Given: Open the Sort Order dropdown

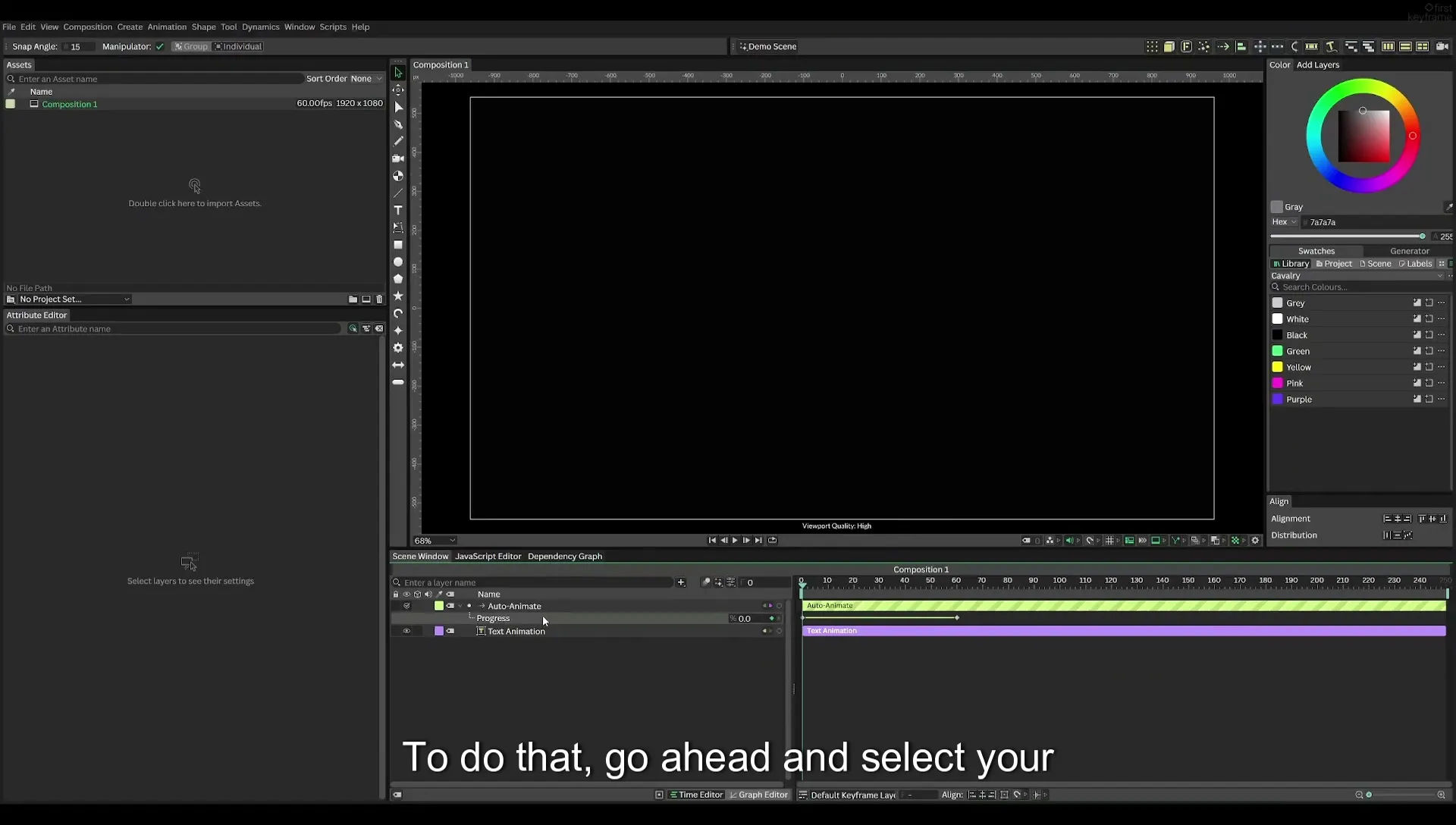Looking at the screenshot, I should 366,79.
